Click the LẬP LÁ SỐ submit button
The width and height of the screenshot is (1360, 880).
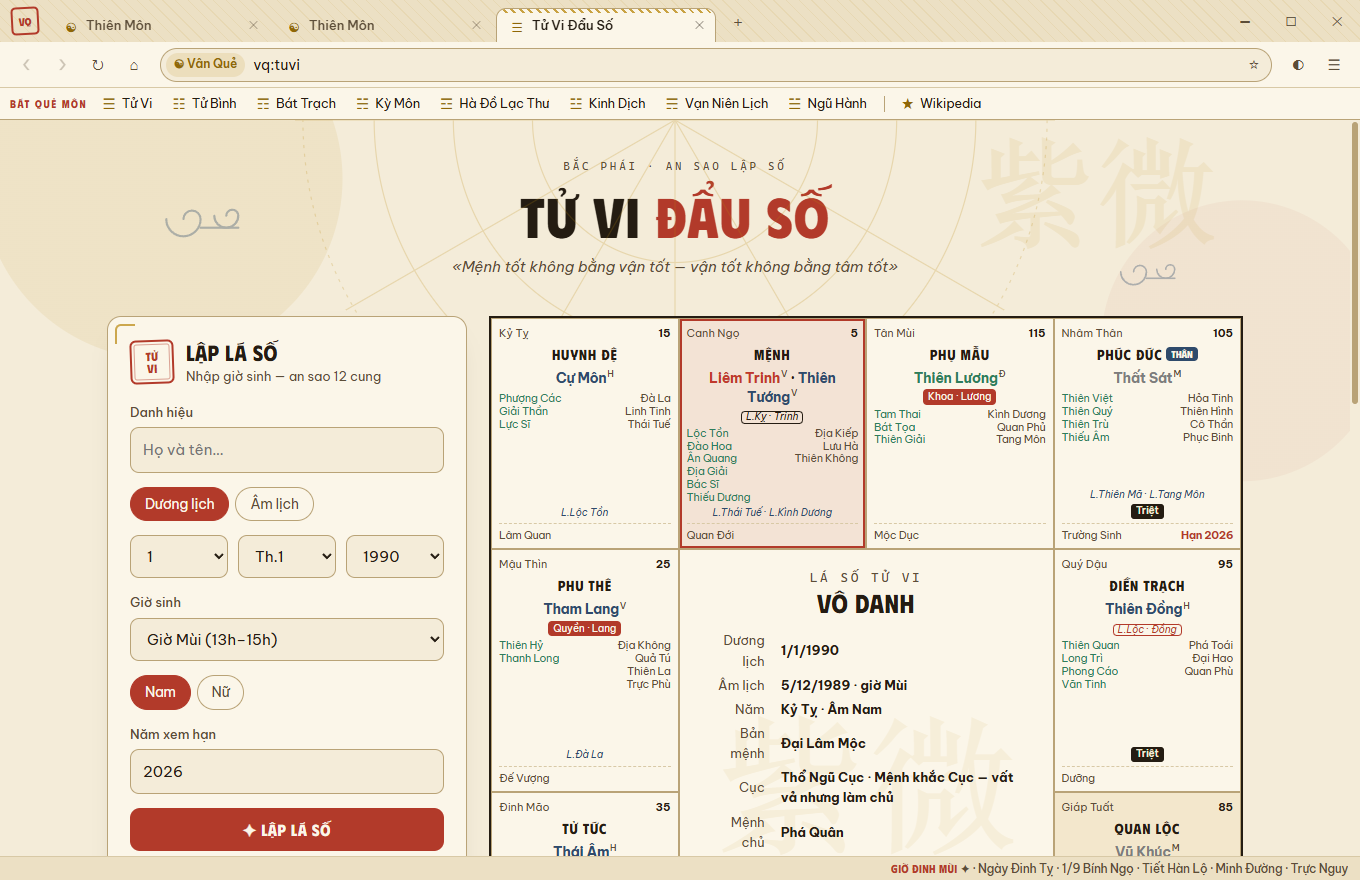click(287, 830)
